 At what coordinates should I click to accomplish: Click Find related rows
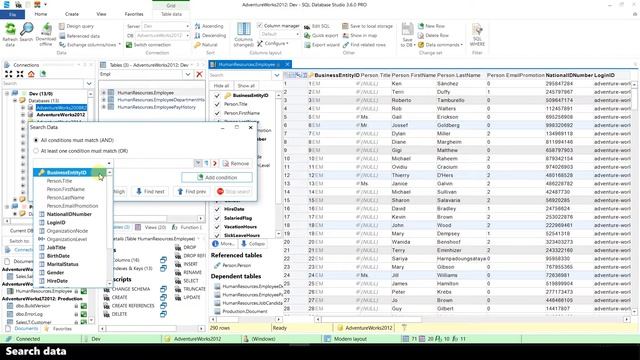tap(364, 45)
